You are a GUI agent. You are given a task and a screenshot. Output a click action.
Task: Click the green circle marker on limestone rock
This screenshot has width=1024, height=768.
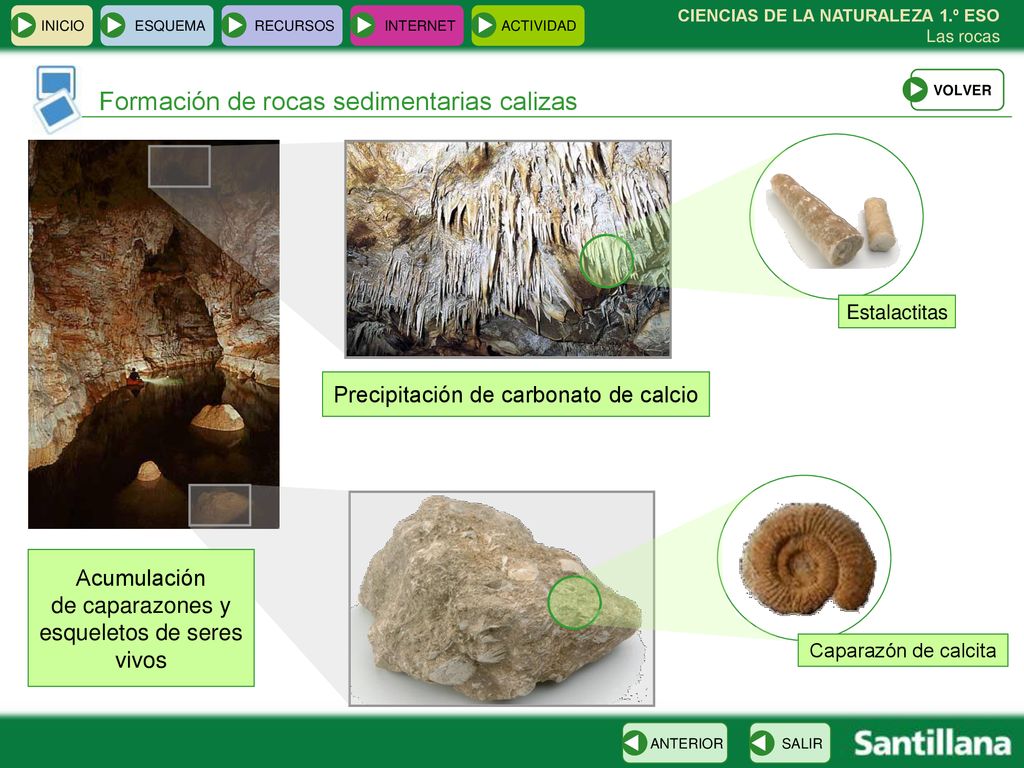[574, 602]
